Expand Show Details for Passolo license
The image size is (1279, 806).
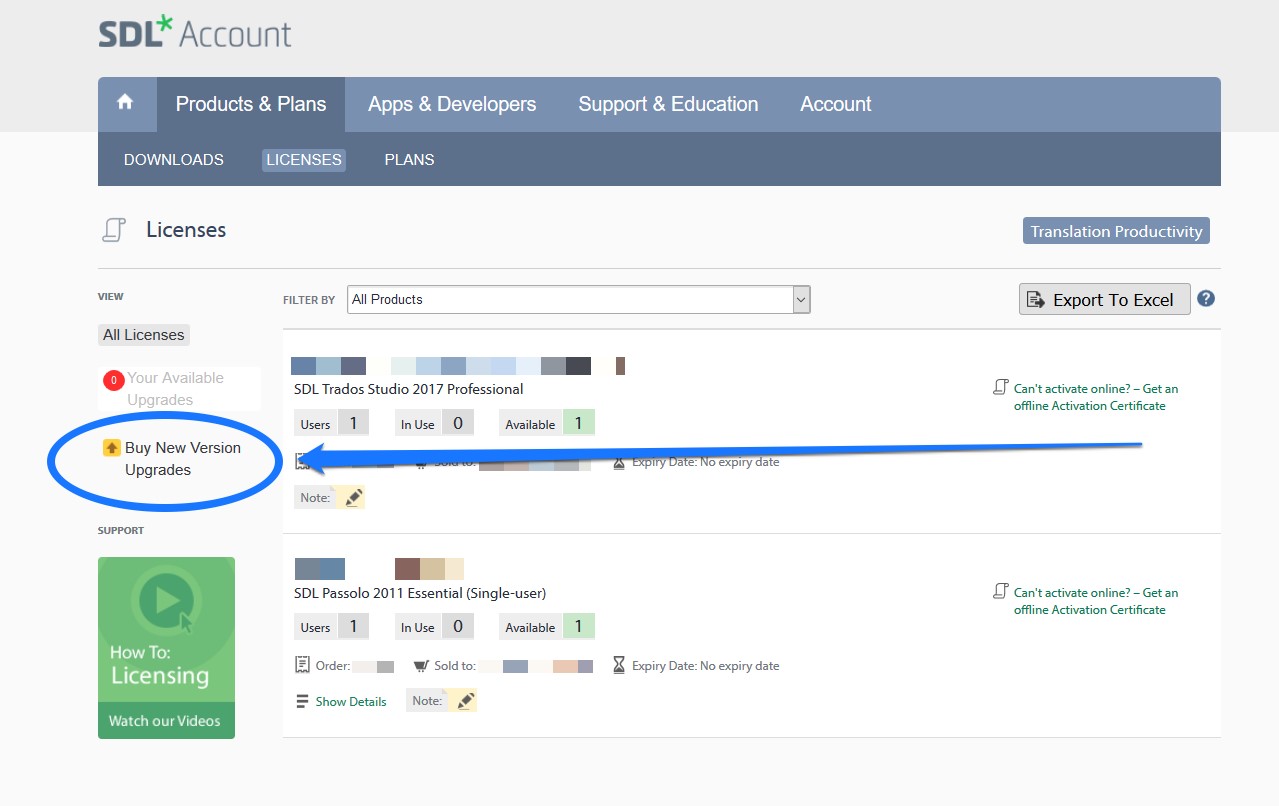[x=351, y=702]
